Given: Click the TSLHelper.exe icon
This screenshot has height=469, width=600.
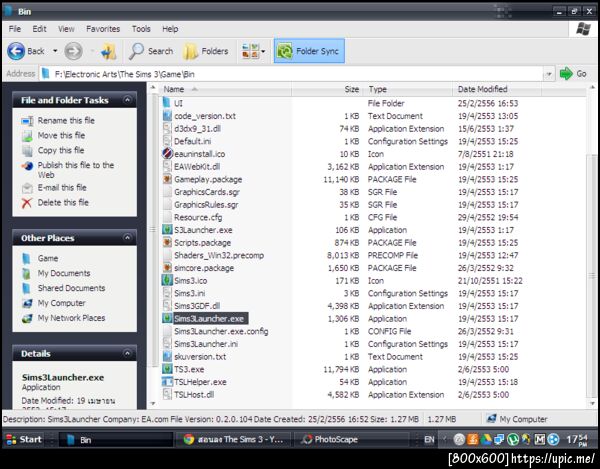Looking at the screenshot, I should pos(167,382).
